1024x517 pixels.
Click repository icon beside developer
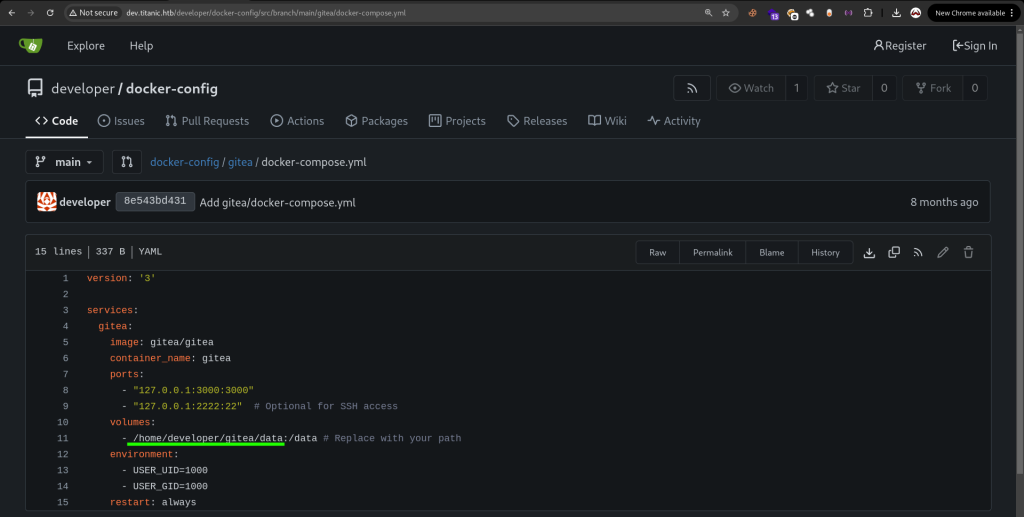35,88
